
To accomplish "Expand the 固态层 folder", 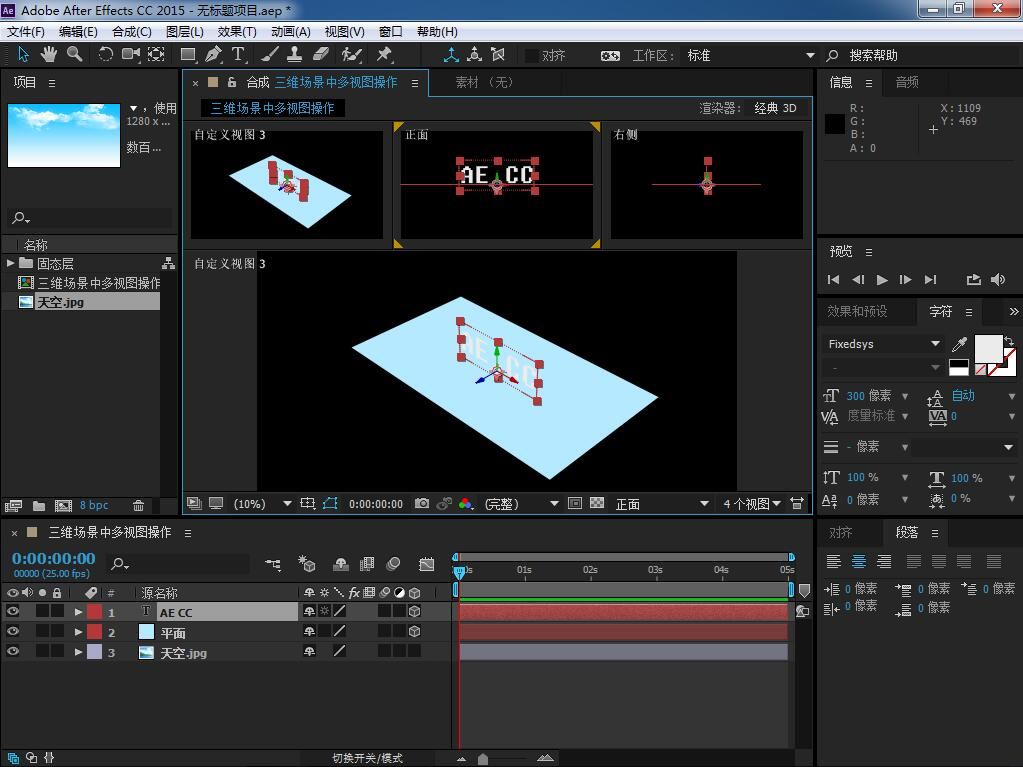I will [10, 263].
